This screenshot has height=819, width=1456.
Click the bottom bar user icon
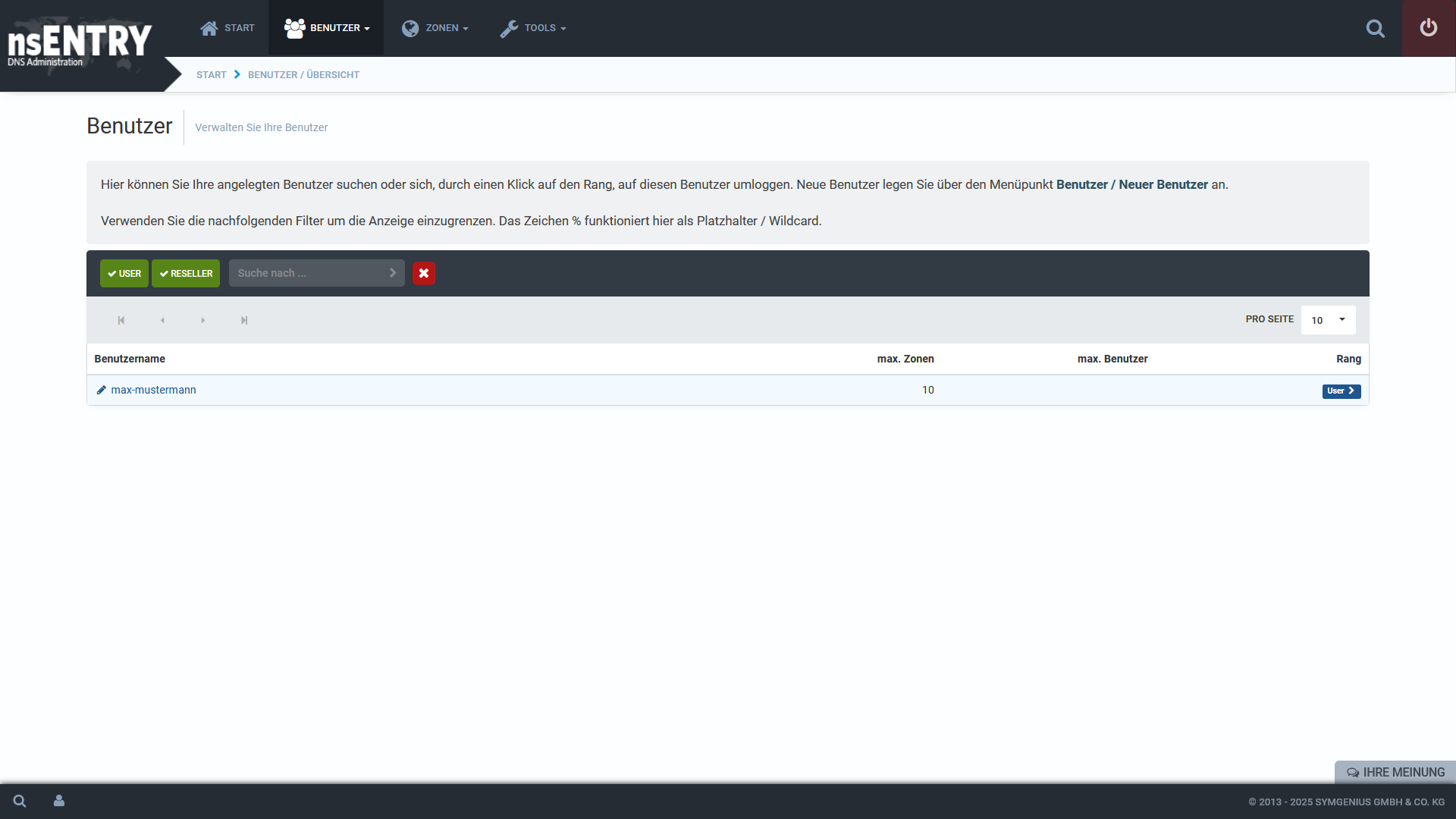tap(59, 801)
